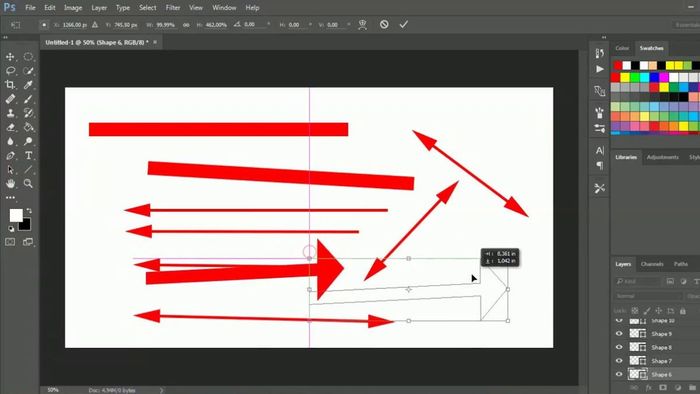Hide the Shape 7 layer
Viewport: 700px width, 394px height.
[x=619, y=361]
